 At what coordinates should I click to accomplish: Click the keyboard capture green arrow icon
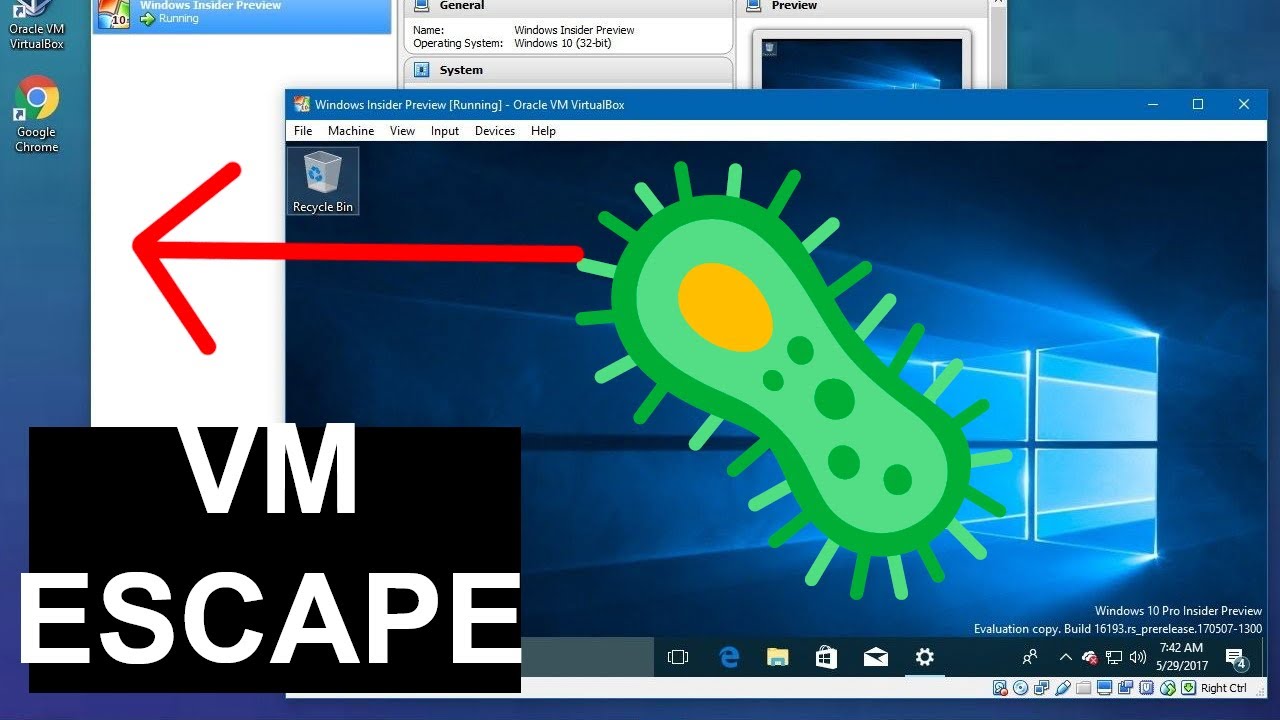tap(1188, 688)
